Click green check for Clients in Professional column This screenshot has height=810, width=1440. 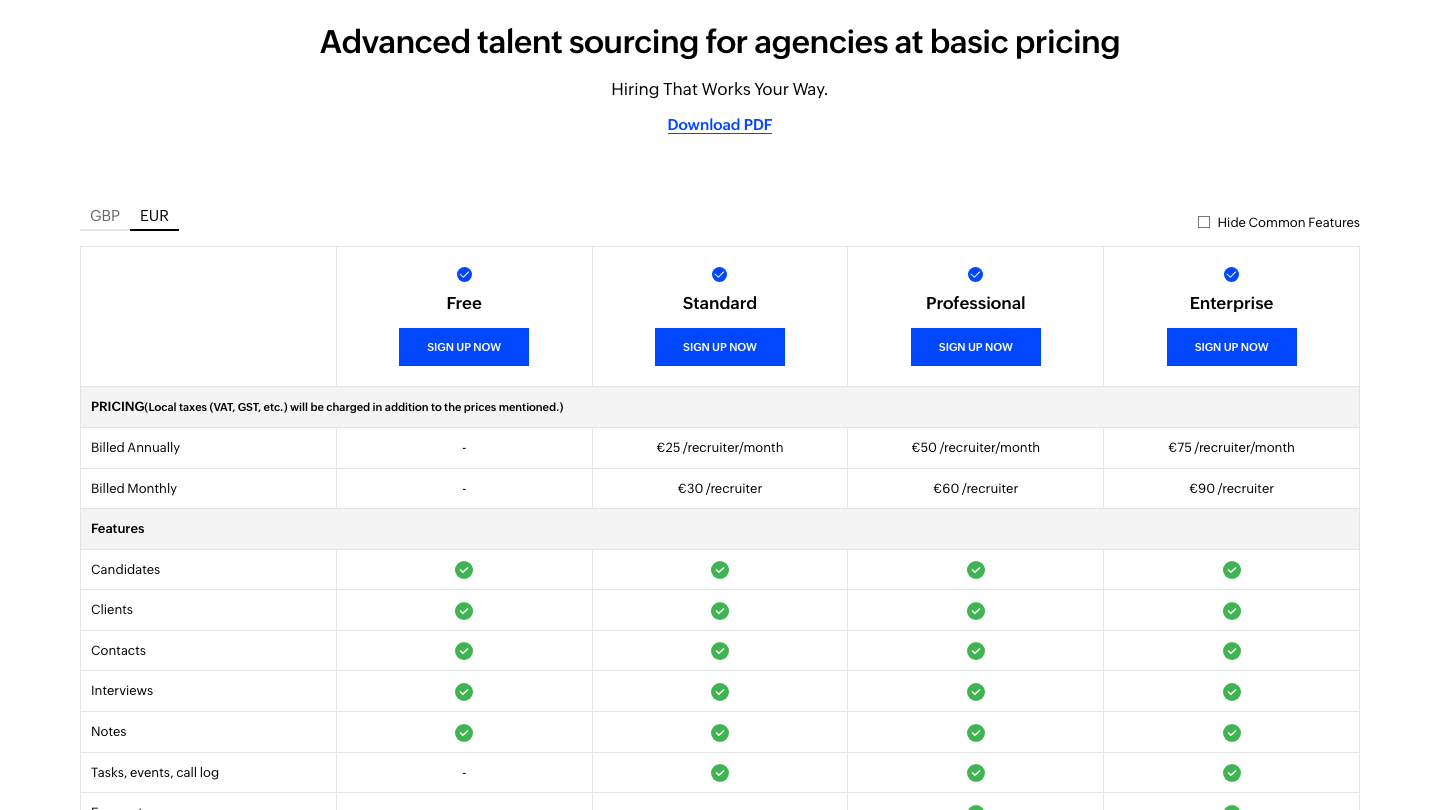click(976, 610)
